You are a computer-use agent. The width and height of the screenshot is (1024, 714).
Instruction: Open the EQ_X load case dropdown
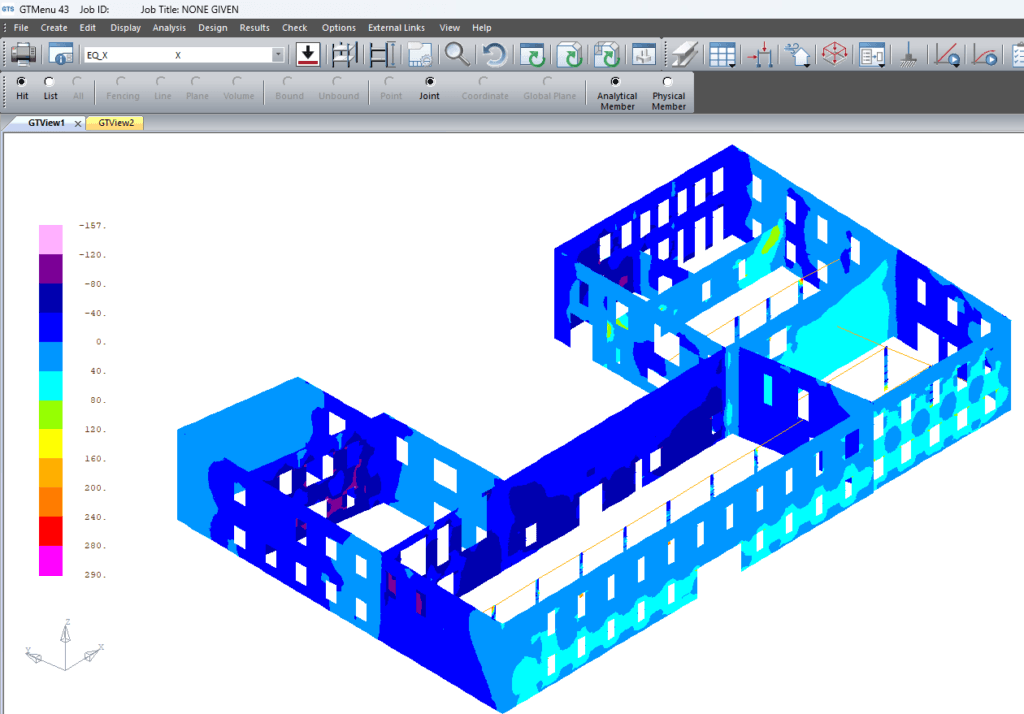click(278, 55)
